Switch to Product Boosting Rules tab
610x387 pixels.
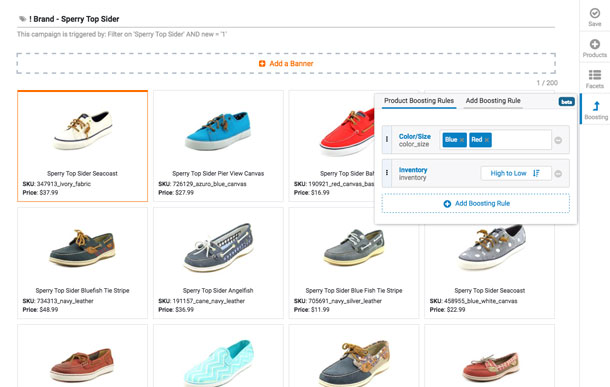coord(419,101)
